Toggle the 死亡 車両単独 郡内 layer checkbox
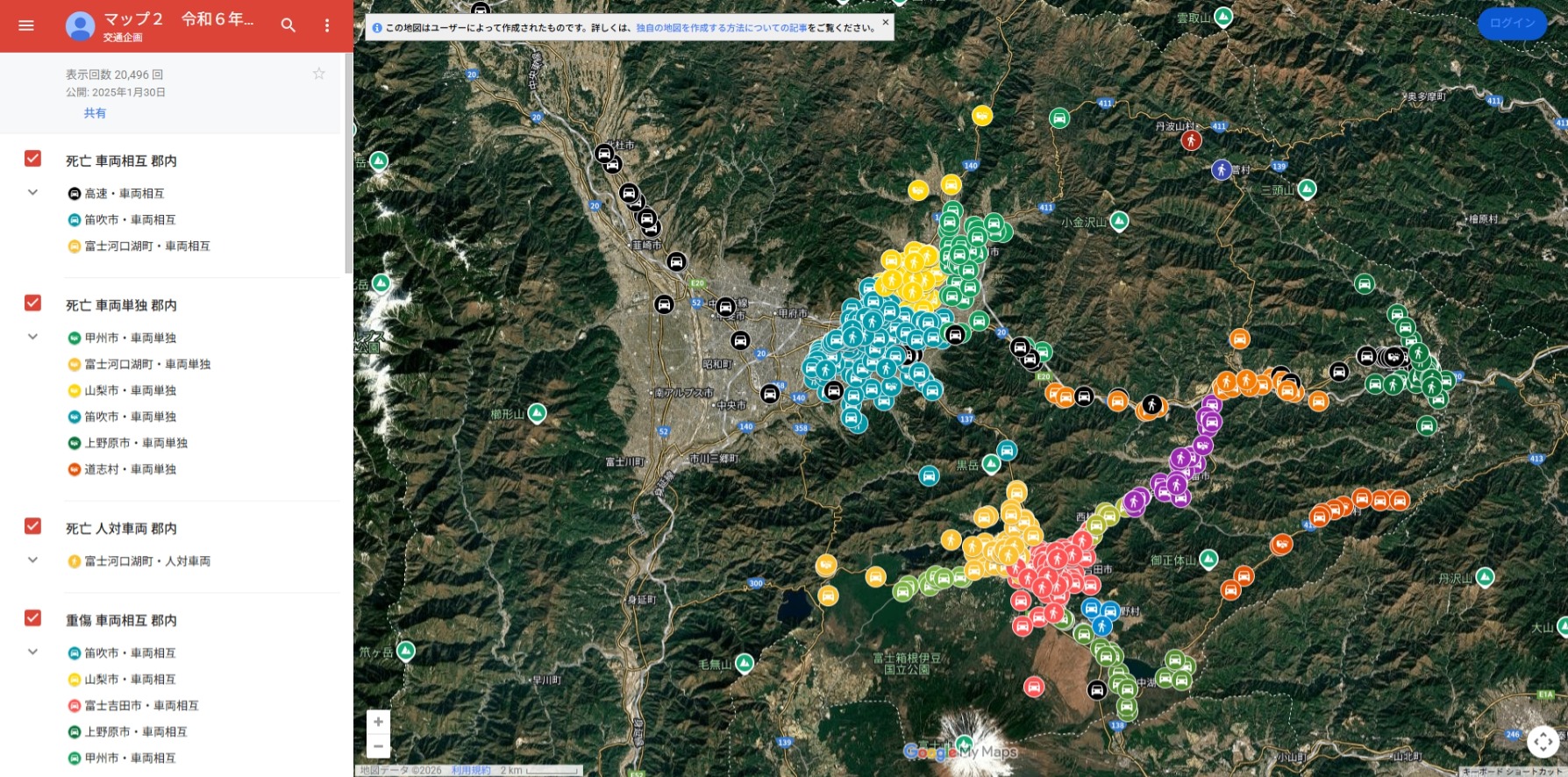 tap(33, 303)
